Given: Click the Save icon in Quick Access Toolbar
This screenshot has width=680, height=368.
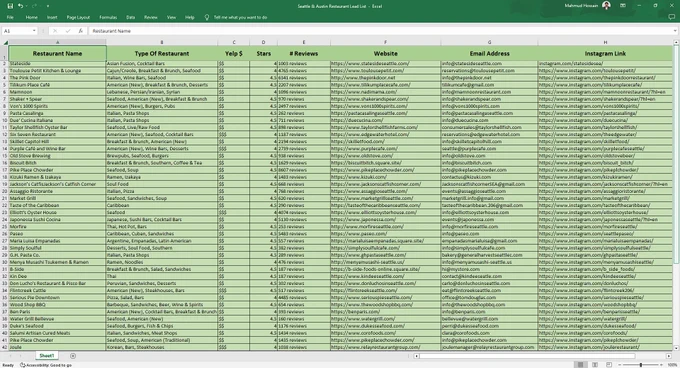Looking at the screenshot, I should [x=10, y=6].
